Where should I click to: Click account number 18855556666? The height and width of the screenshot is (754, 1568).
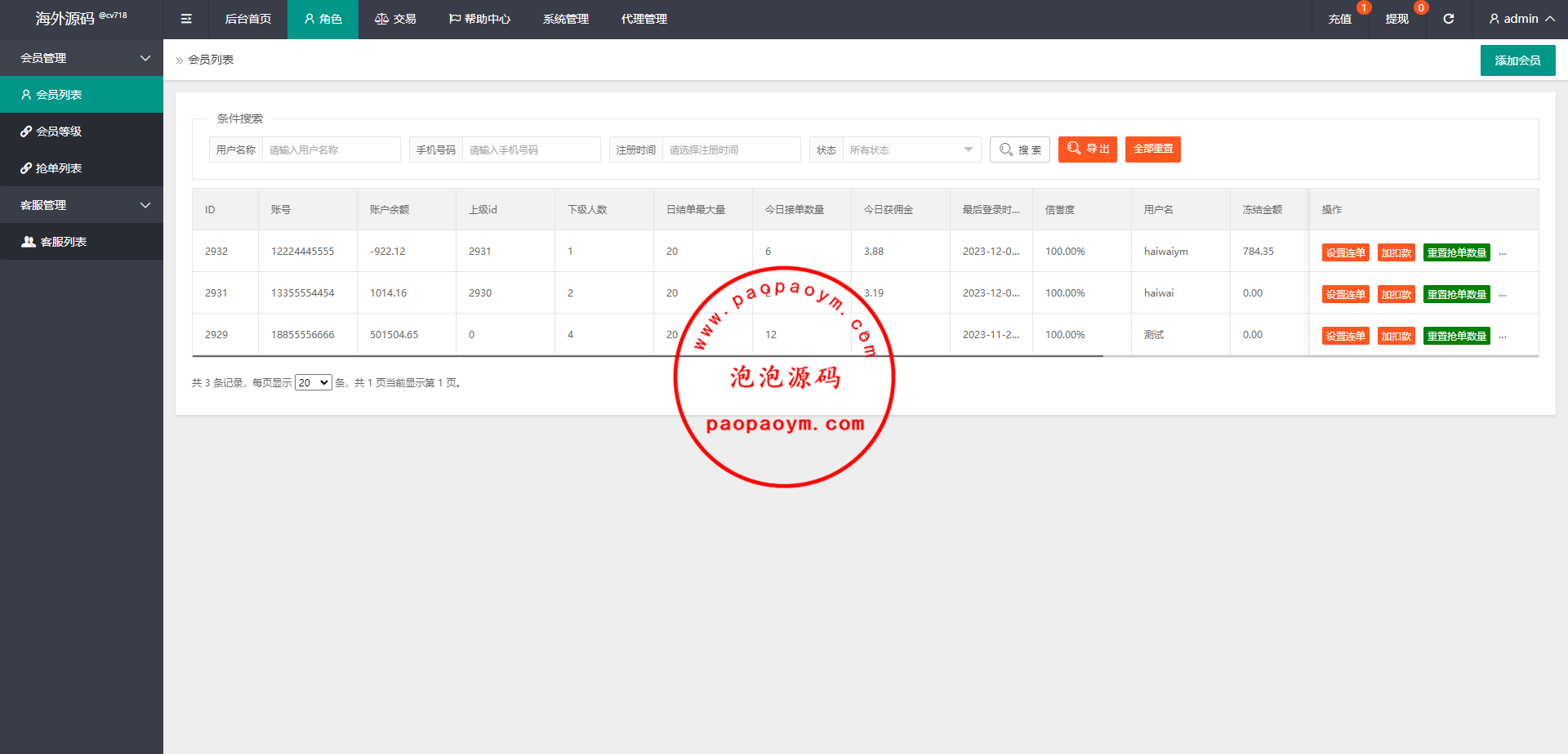point(303,335)
